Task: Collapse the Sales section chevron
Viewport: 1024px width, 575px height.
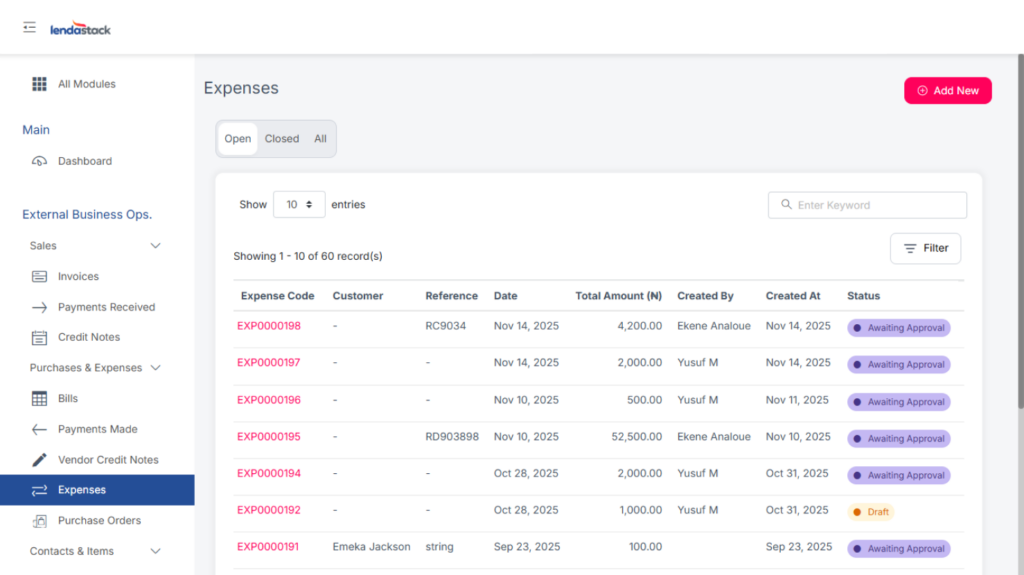Action: click(155, 246)
